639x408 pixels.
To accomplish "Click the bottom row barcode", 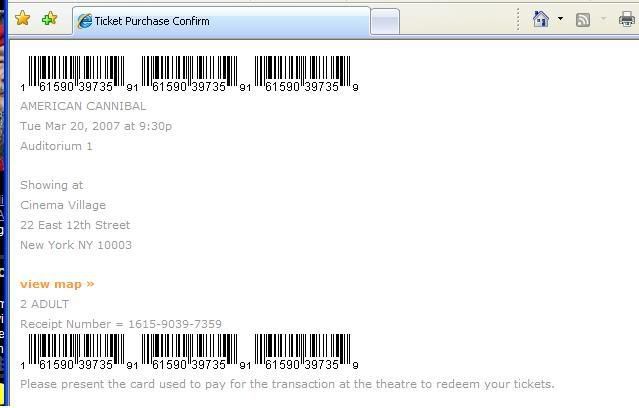I will 190,352.
